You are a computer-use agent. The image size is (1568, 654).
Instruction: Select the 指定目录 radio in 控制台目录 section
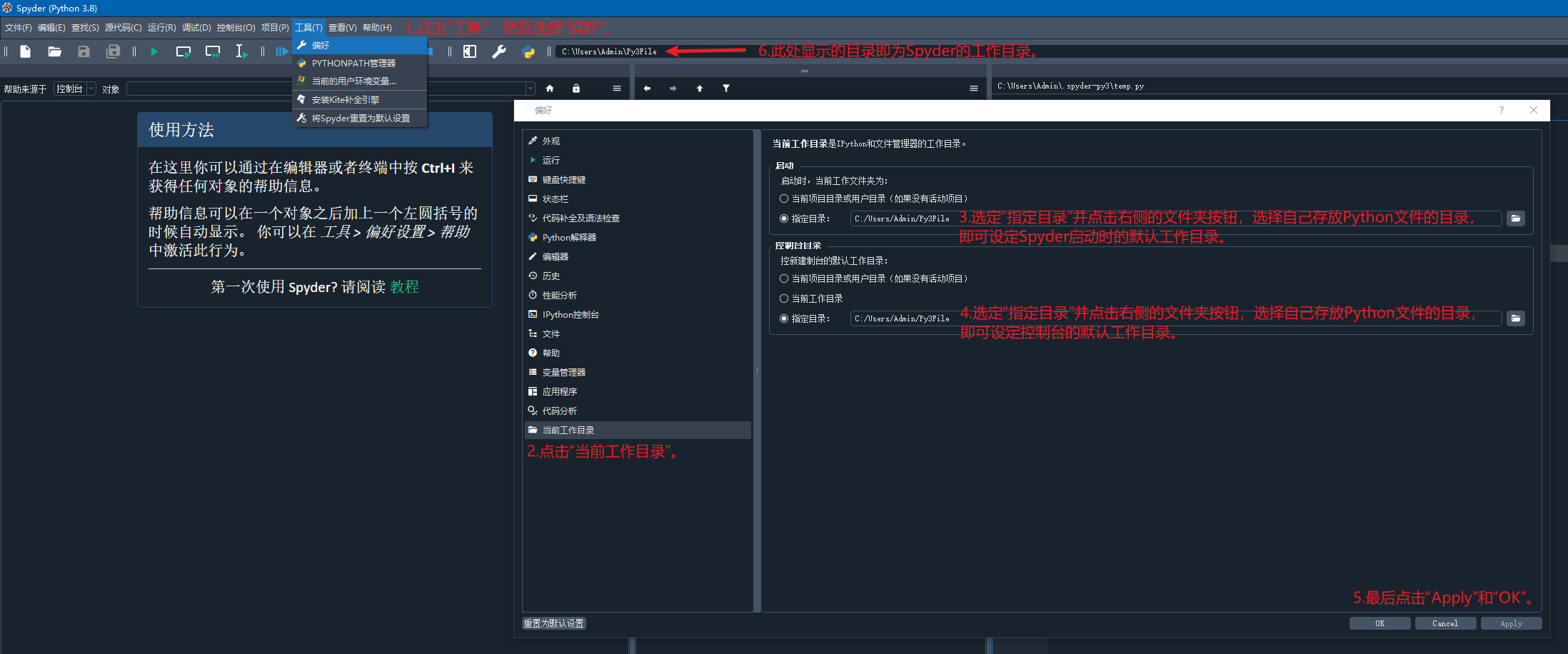783,318
